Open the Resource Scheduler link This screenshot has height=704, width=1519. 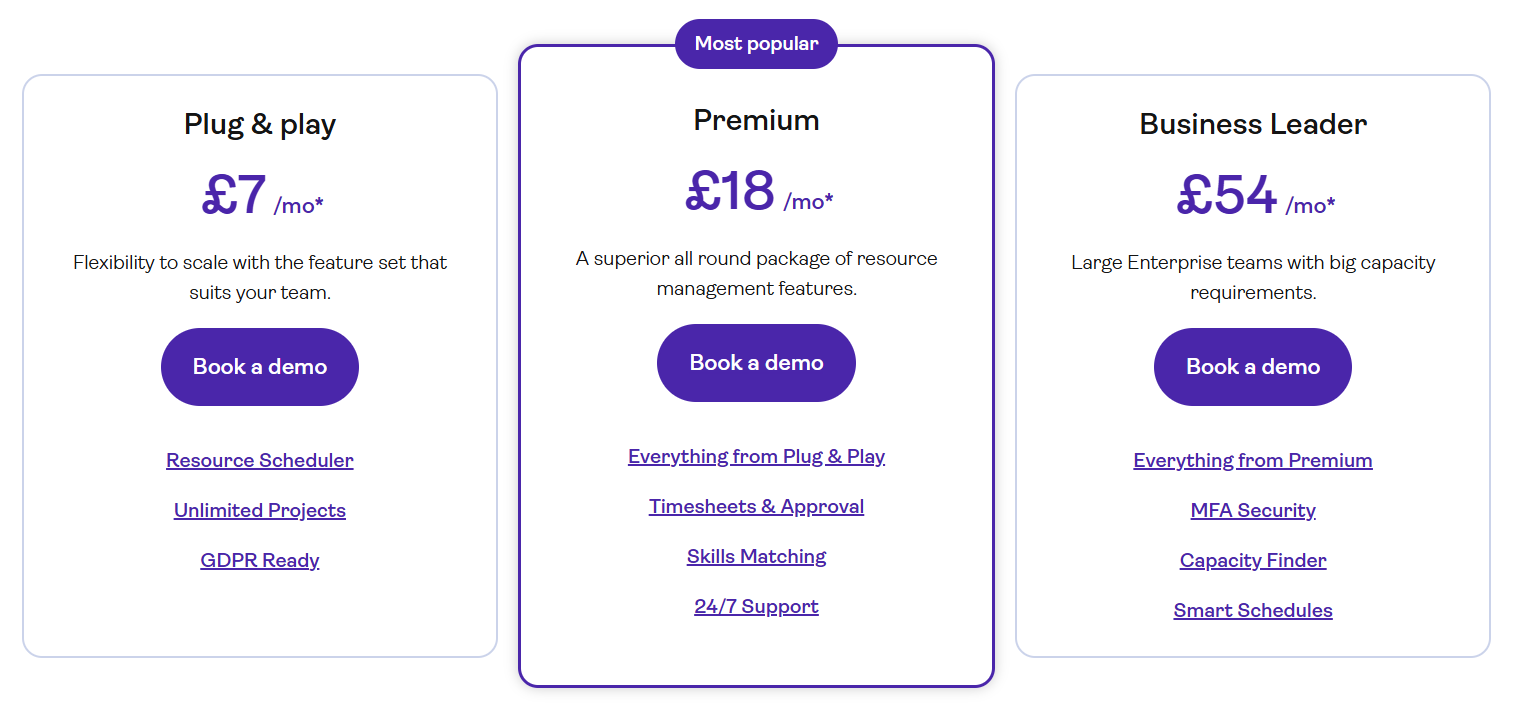click(259, 460)
